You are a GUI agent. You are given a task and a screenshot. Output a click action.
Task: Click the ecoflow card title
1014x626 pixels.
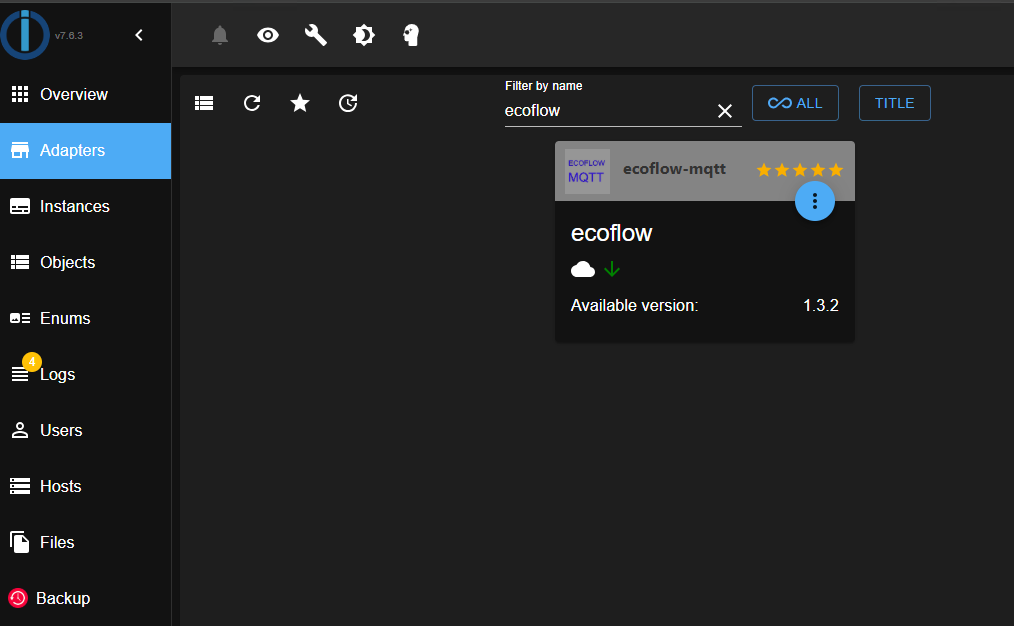click(x=612, y=233)
